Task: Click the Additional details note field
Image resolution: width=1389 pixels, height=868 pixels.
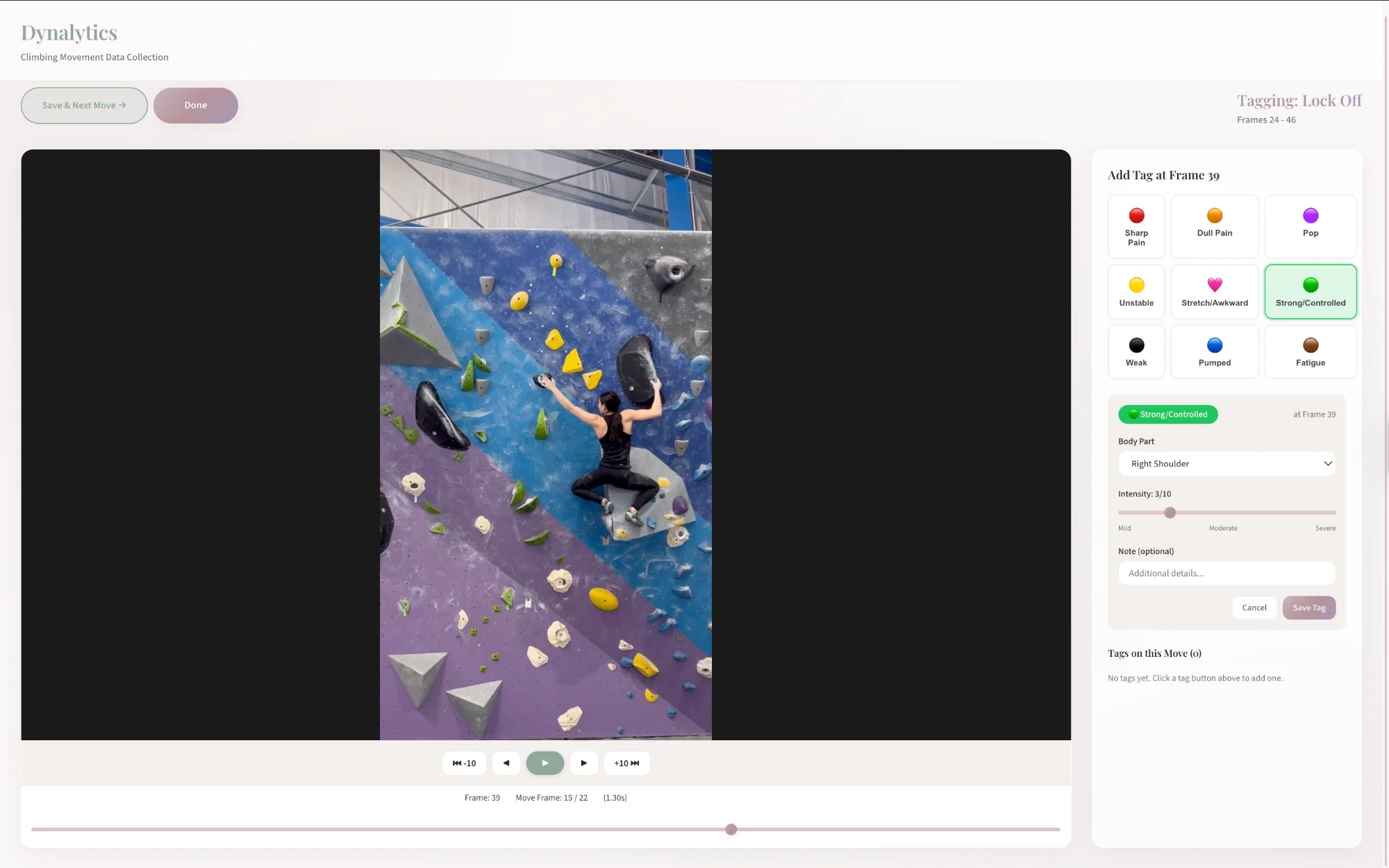Action: (1226, 574)
